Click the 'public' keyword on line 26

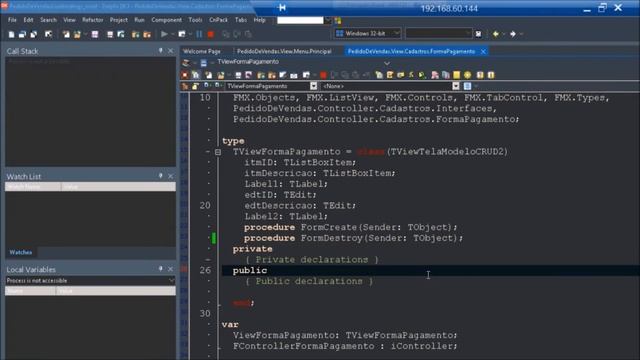click(249, 270)
